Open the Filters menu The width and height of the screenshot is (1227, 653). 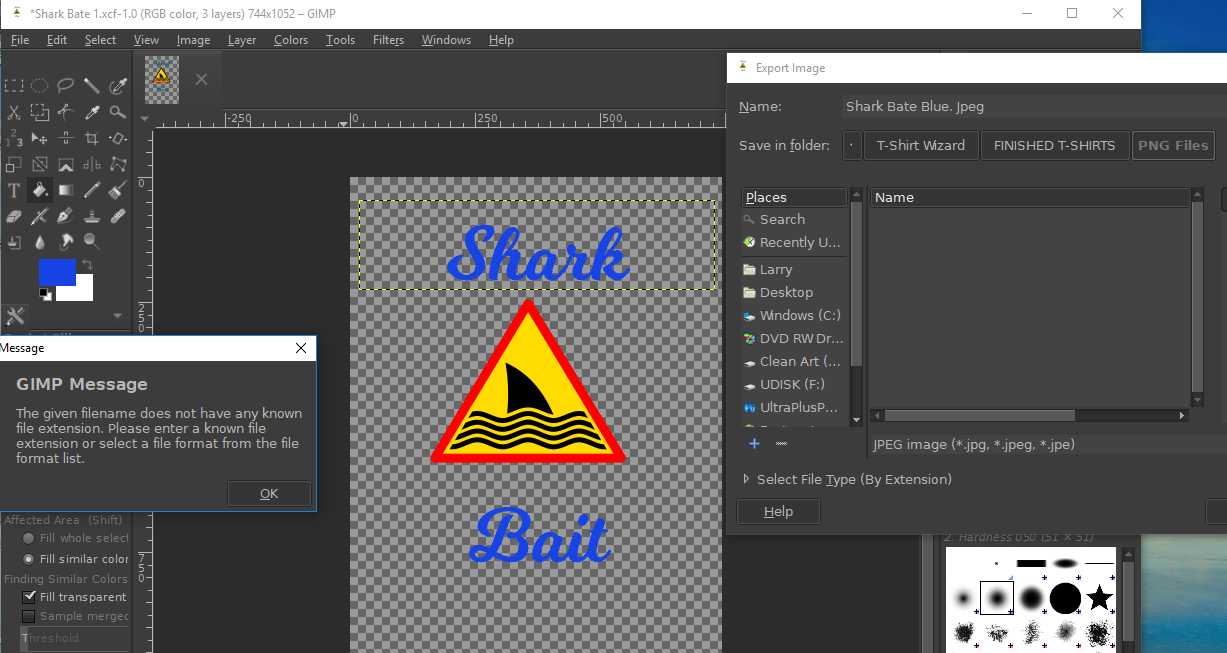click(x=388, y=40)
